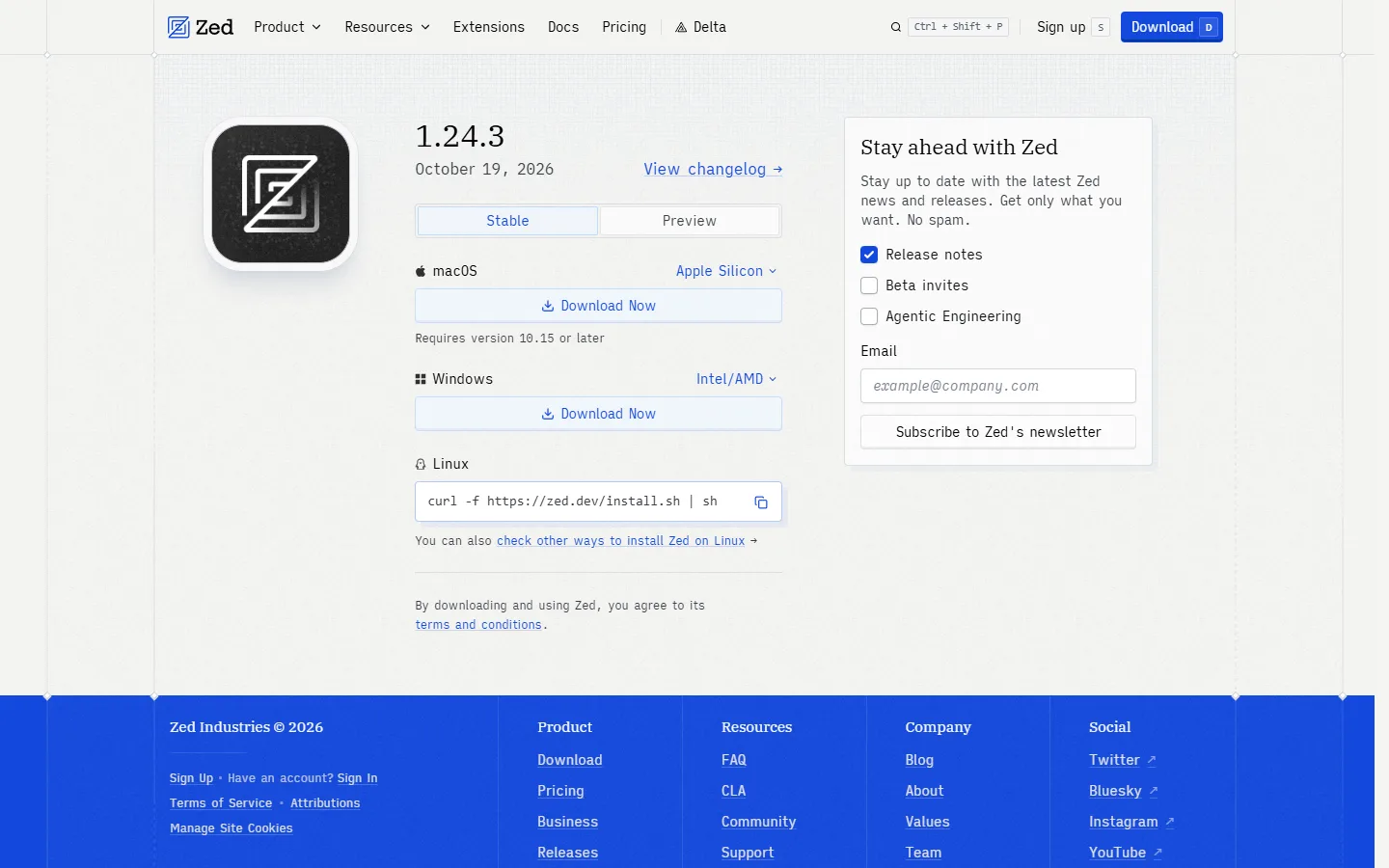Open Terms of Service in the footer
This screenshot has width=1389, height=868.
pyautogui.click(x=221, y=803)
